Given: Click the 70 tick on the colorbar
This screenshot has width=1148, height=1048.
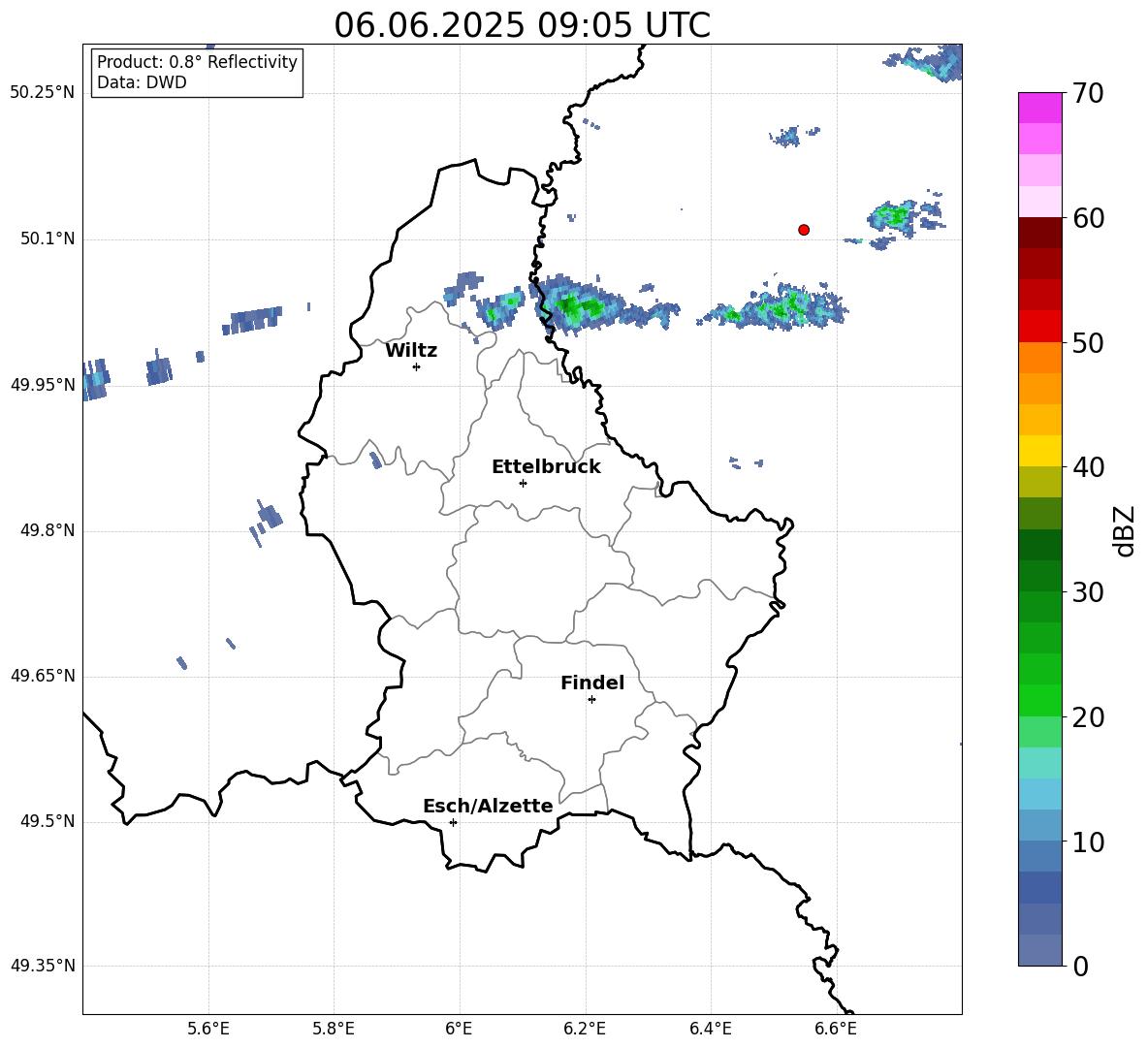Looking at the screenshot, I should tap(1088, 94).
